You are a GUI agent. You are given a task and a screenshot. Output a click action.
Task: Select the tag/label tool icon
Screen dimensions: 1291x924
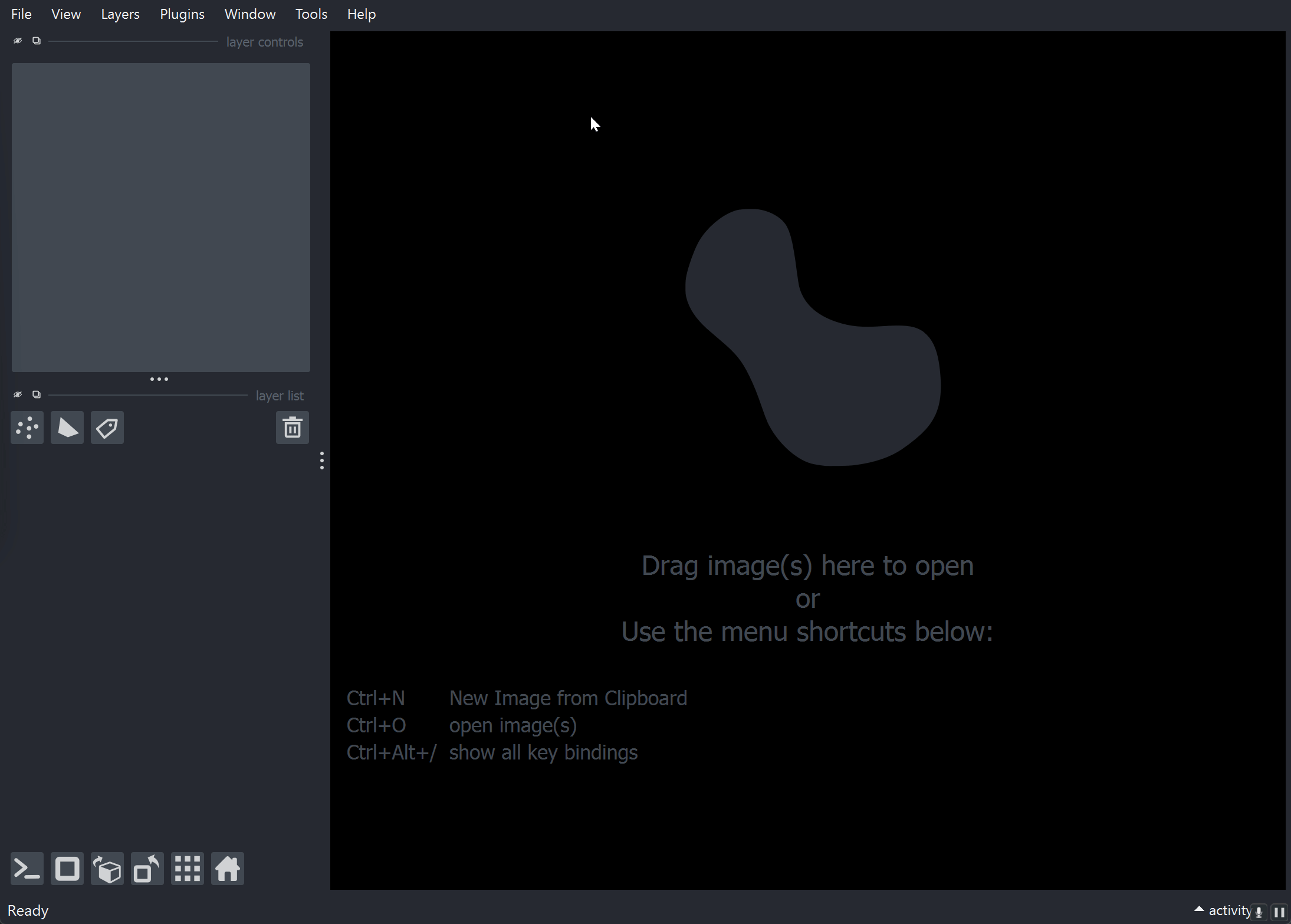tap(107, 428)
